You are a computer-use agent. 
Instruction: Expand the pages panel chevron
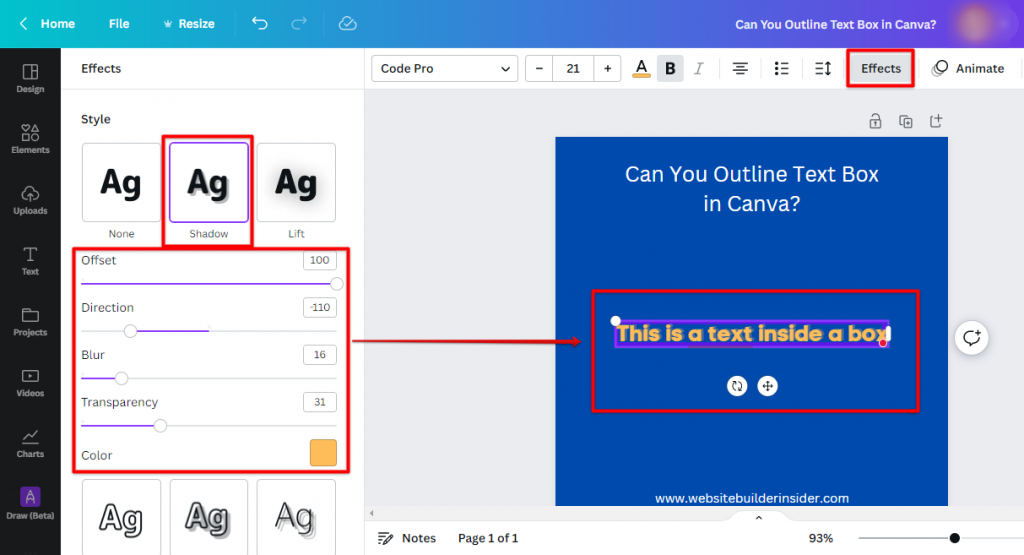[x=758, y=518]
